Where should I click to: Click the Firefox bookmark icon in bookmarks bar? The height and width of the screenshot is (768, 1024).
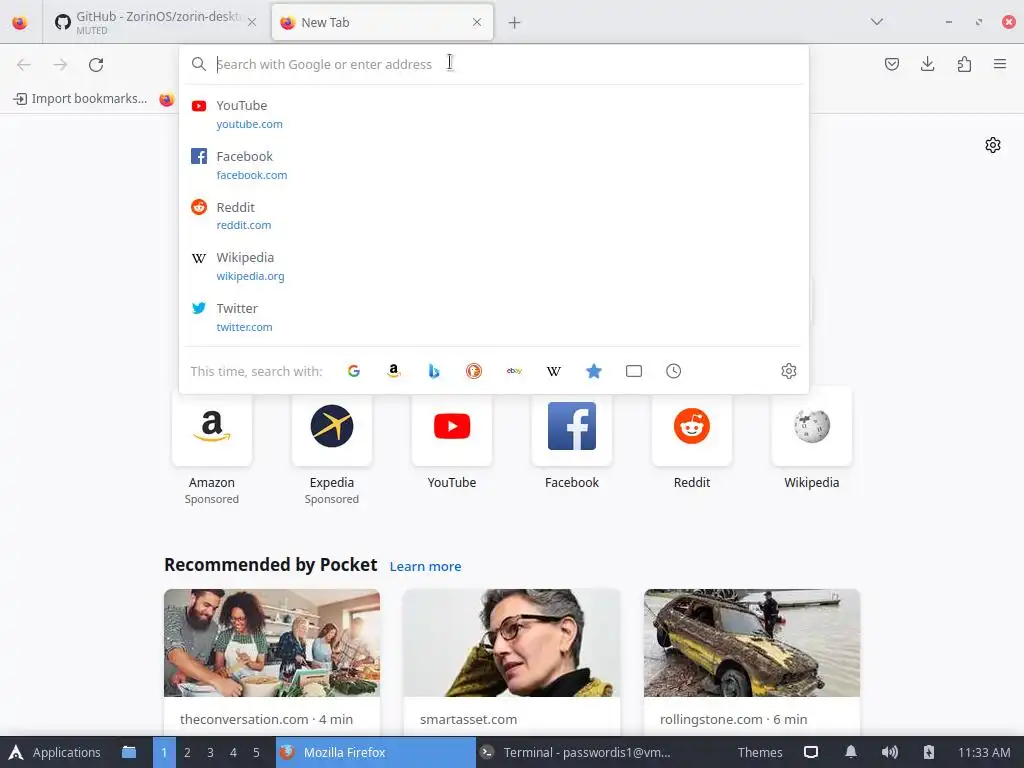(x=167, y=99)
